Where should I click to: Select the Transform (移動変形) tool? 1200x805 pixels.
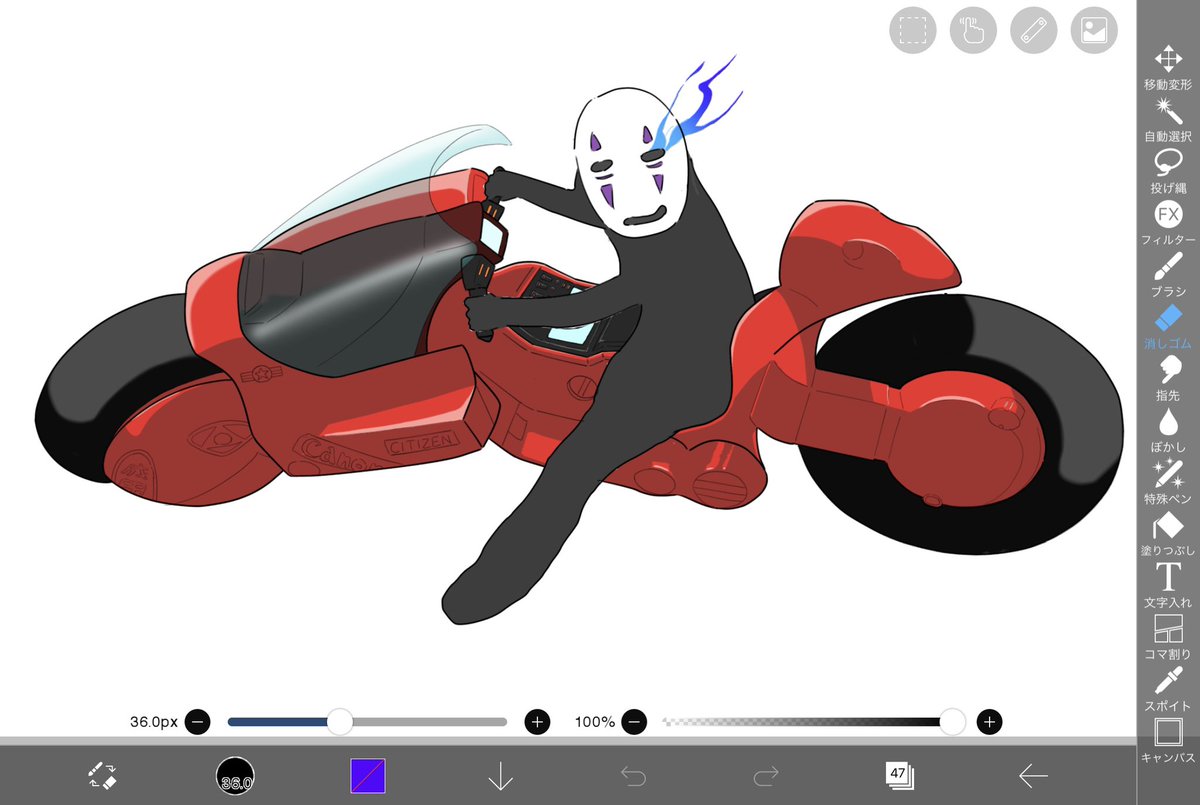coord(1168,67)
